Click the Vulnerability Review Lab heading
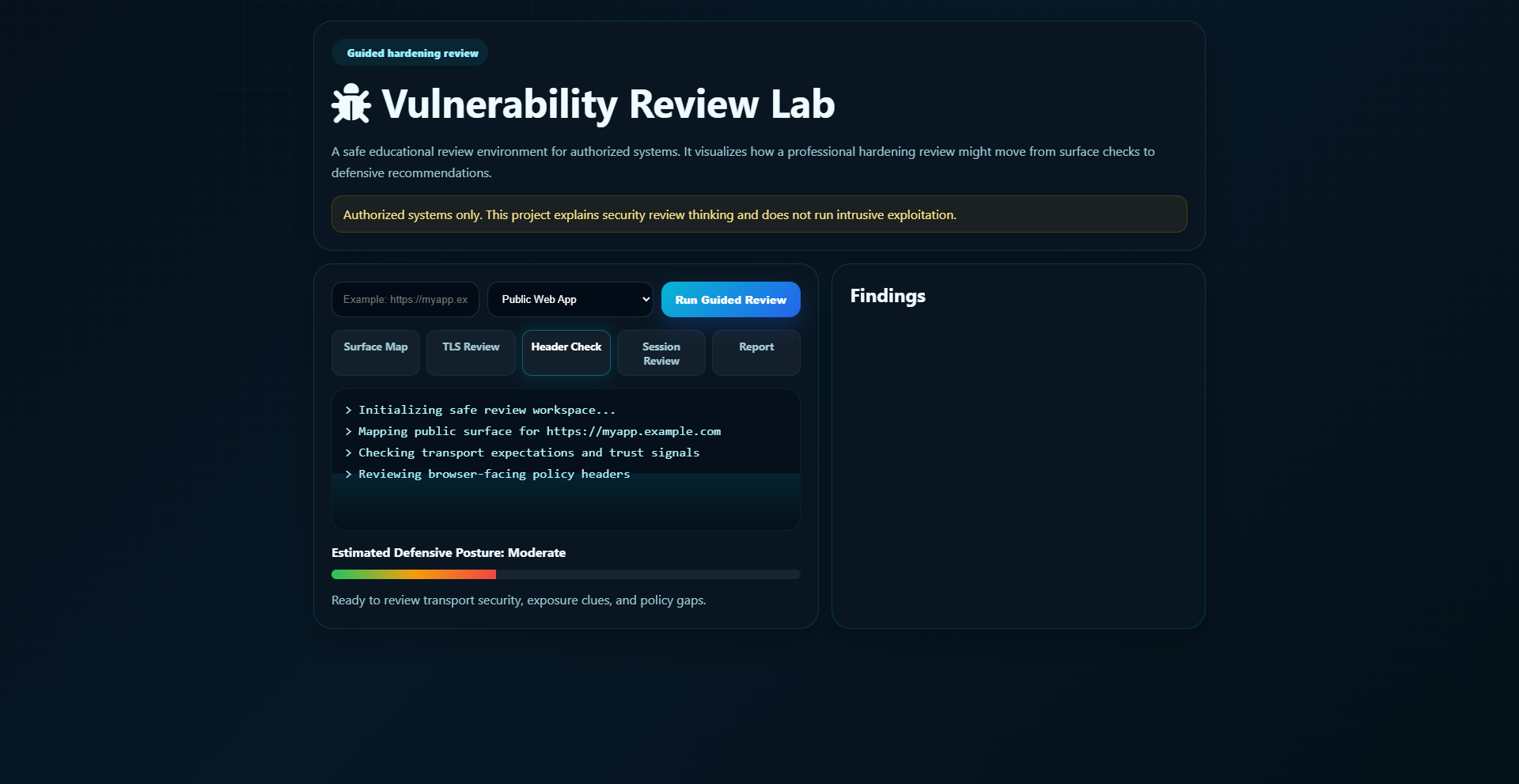1519x784 pixels. point(607,103)
